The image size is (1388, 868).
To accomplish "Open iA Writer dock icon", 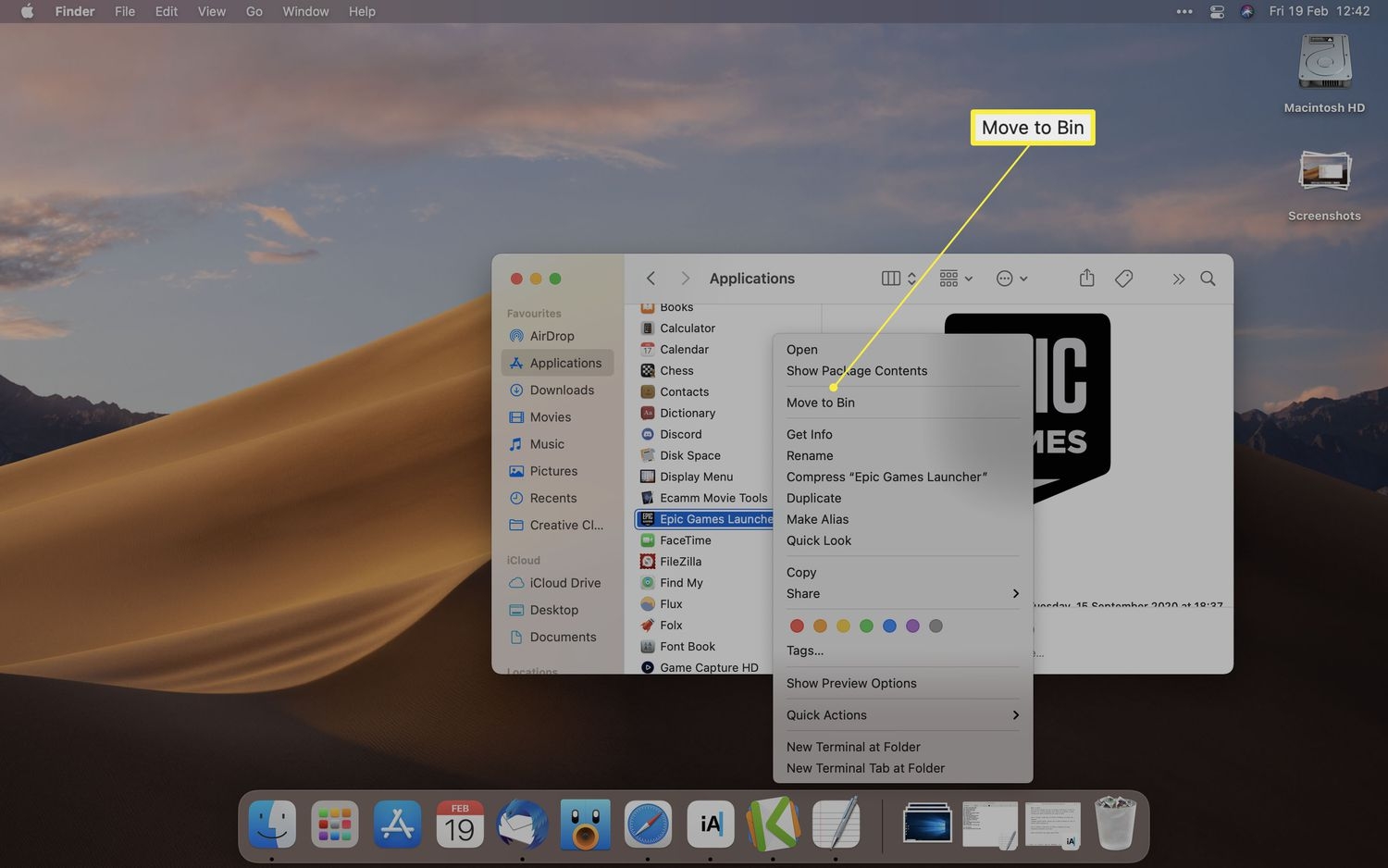I will point(711,825).
